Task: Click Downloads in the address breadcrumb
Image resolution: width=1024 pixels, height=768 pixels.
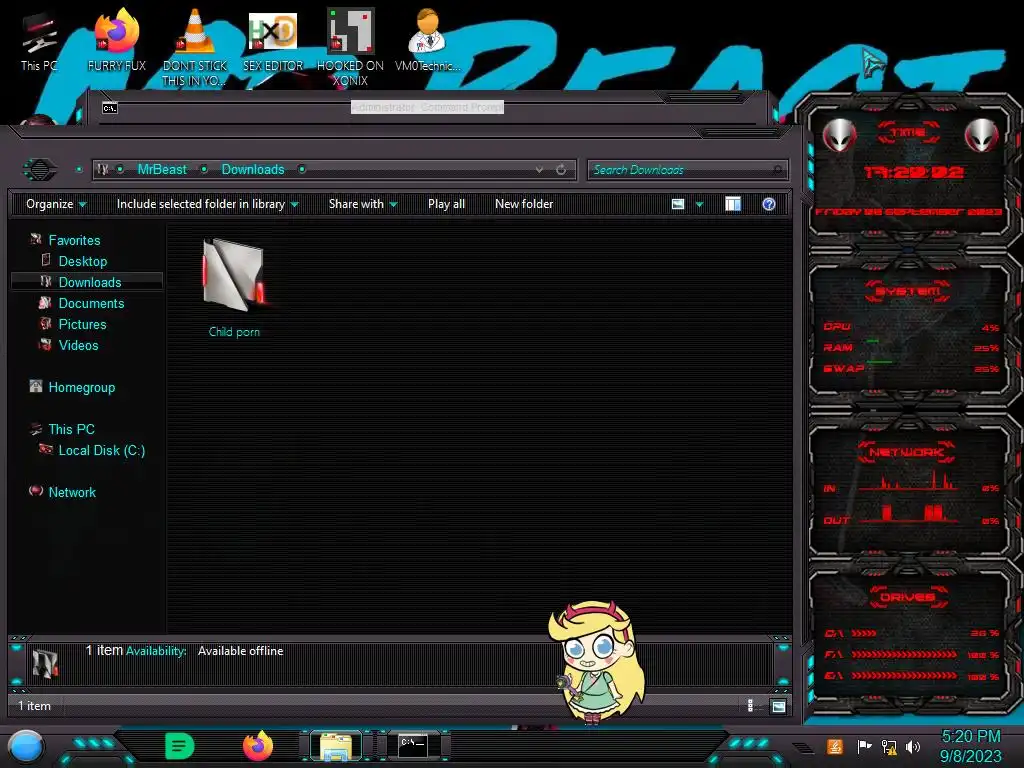Action: [x=253, y=170]
